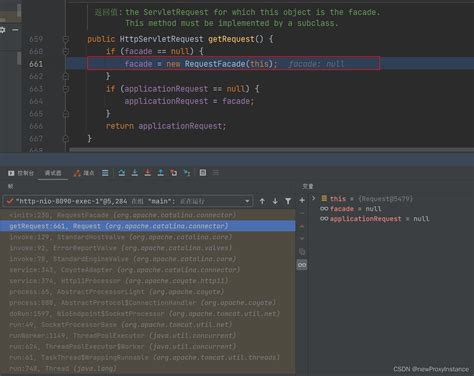The image size is (474, 376).
Task: Click the frames filter funnel icon
Action: tap(288, 201)
